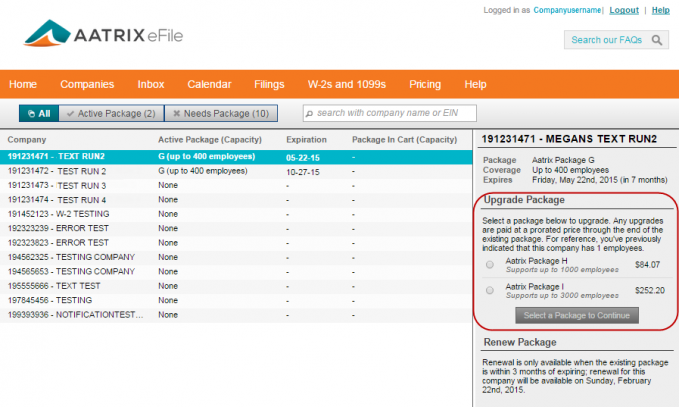This screenshot has height=407, width=679.
Task: Open W-2s and 1099s menu
Action: pyautogui.click(x=346, y=84)
